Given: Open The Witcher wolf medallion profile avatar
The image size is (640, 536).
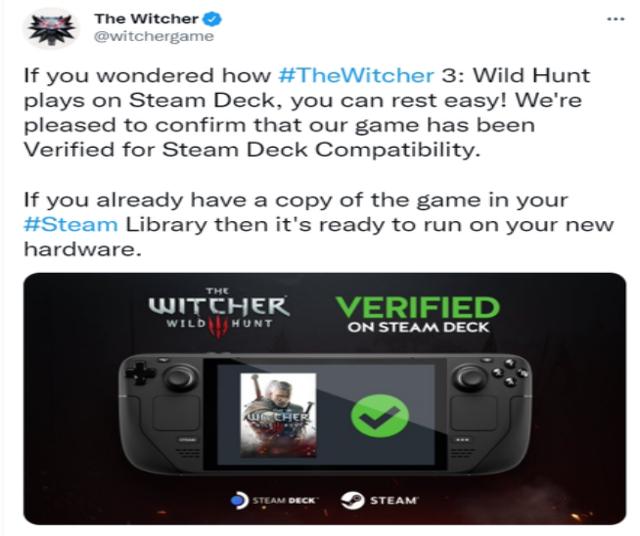Looking at the screenshot, I should (x=51, y=29).
